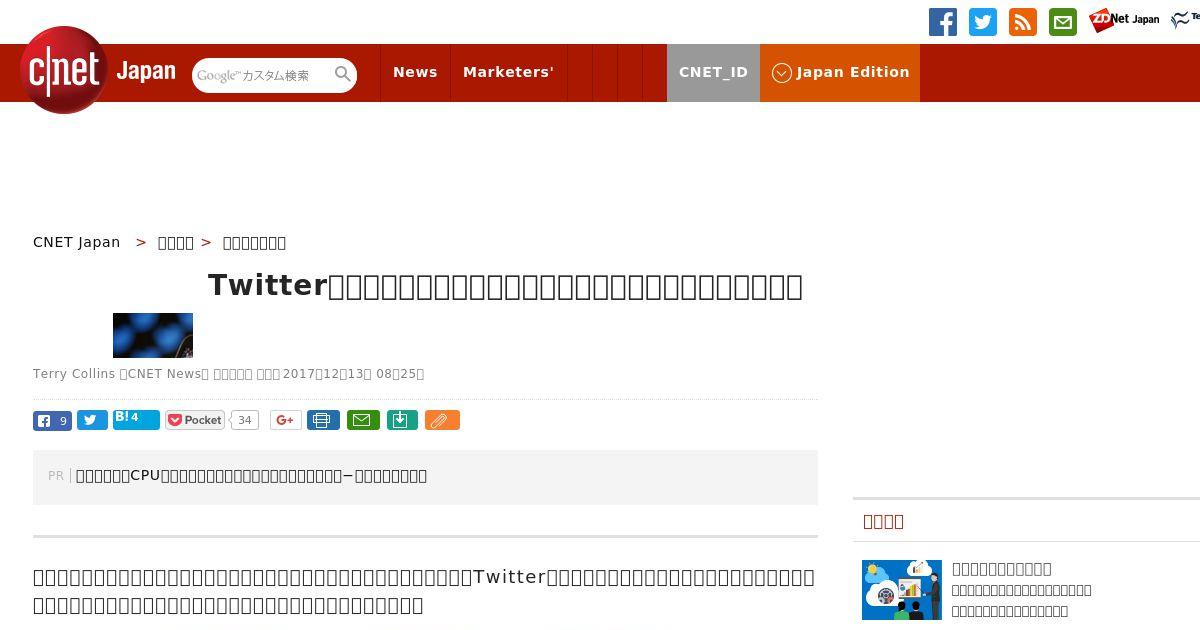
Task: Open the Japan Edition dropdown
Action: 840,73
